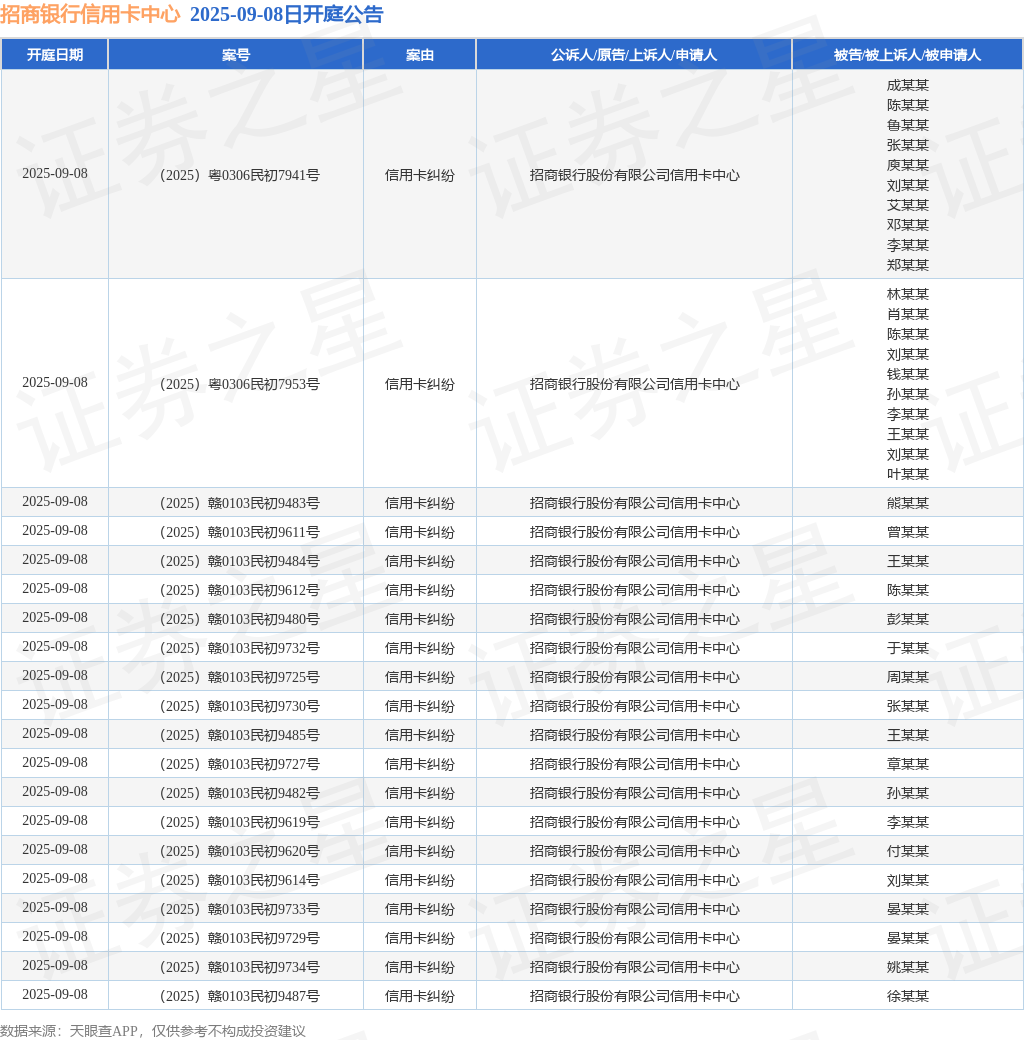Click plaintiff cell in the 粤0306民初7953号 row

point(634,384)
